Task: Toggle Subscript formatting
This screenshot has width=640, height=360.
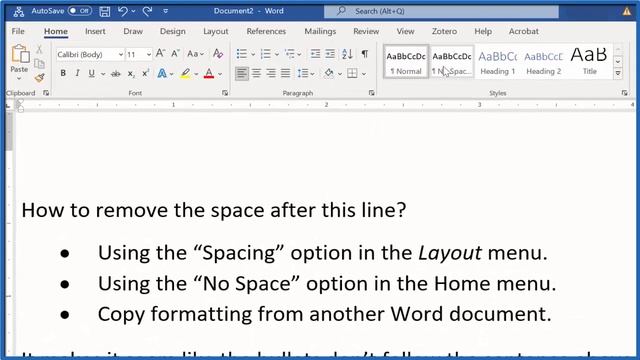Action: pyautogui.click(x=131, y=73)
